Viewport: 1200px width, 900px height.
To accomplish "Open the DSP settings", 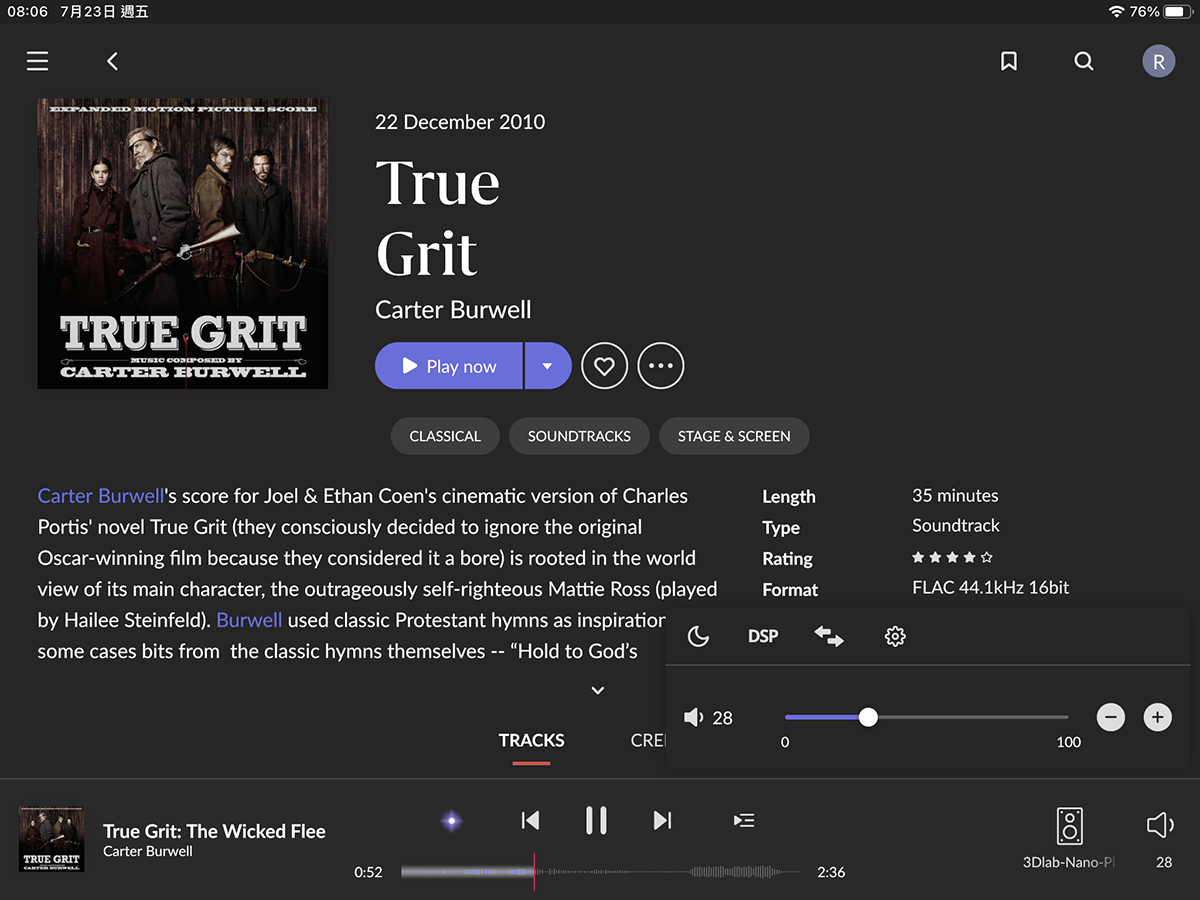I will (763, 636).
